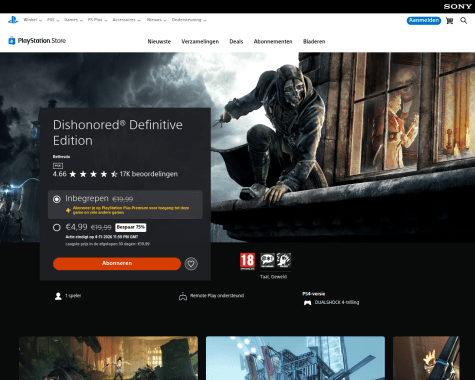475x380 pixels.
Task: Click the 4.66 rating score
Action: click(60, 174)
